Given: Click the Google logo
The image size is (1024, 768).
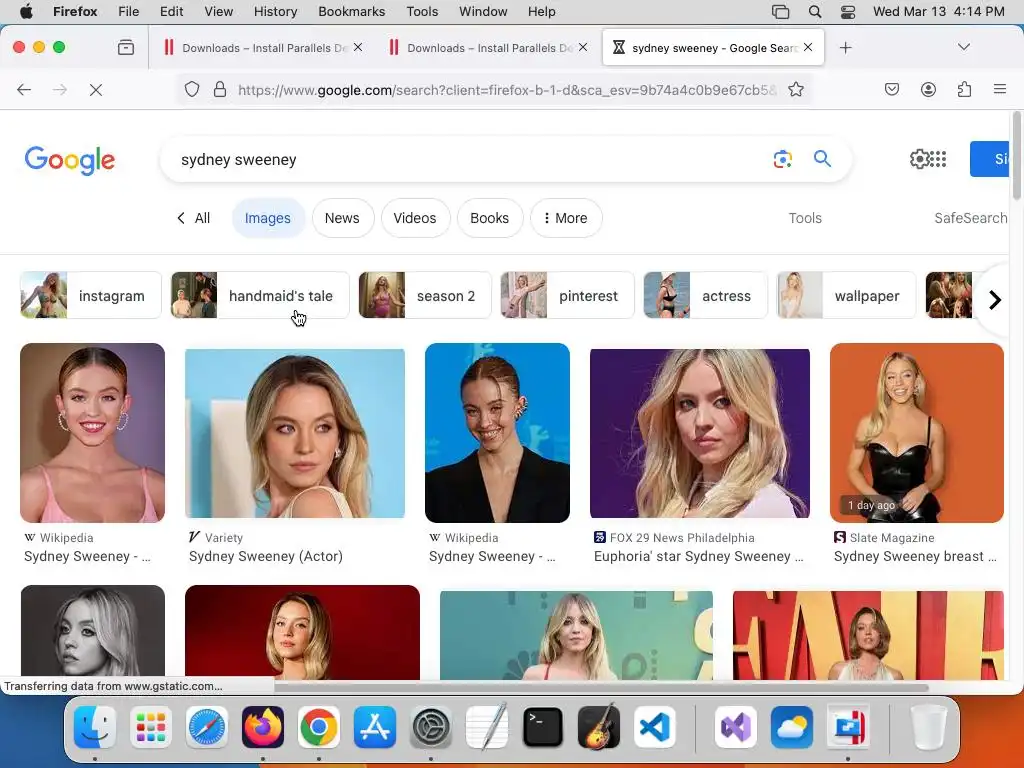Looking at the screenshot, I should tap(70, 160).
